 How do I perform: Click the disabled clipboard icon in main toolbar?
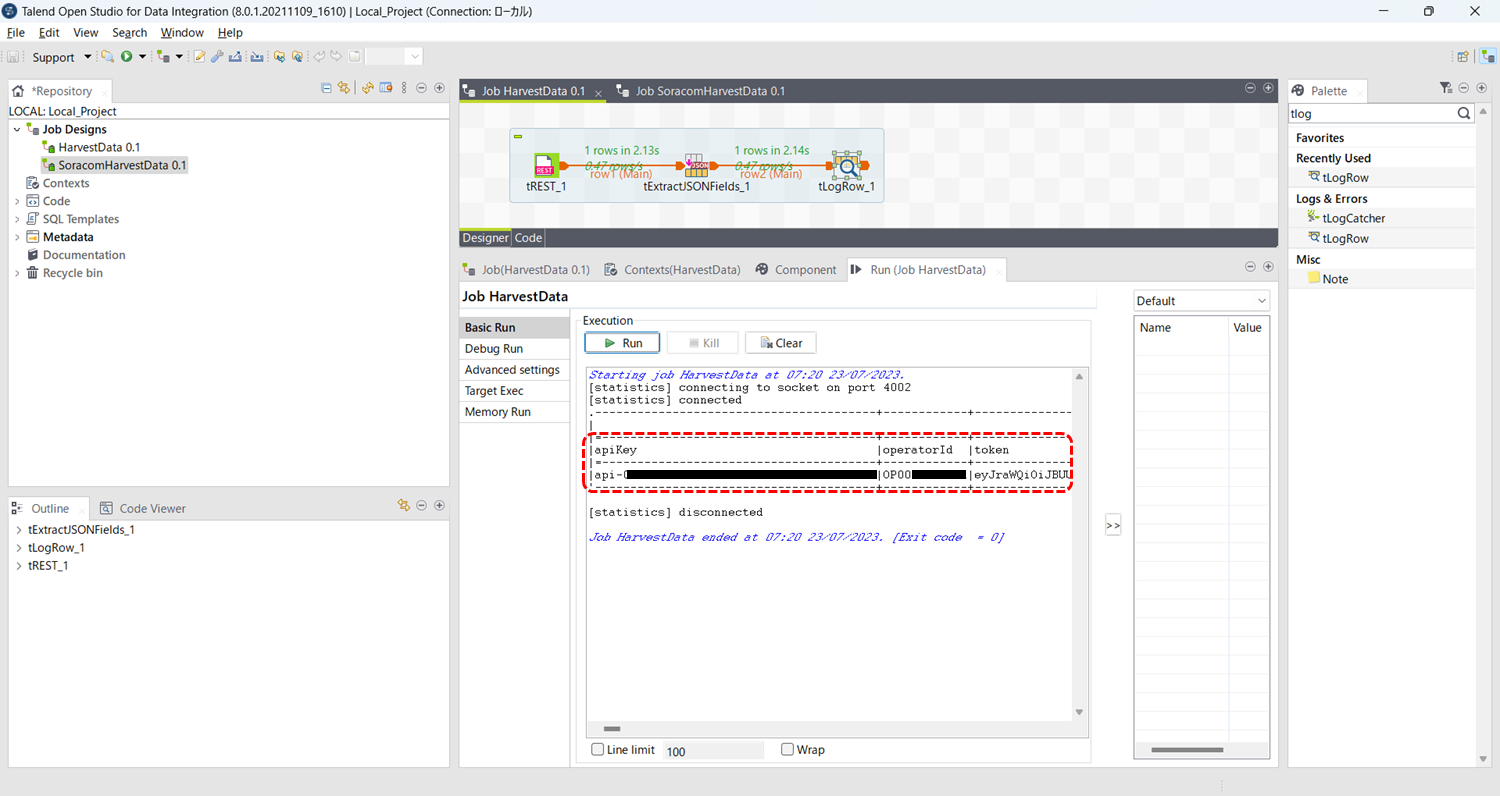pos(354,57)
